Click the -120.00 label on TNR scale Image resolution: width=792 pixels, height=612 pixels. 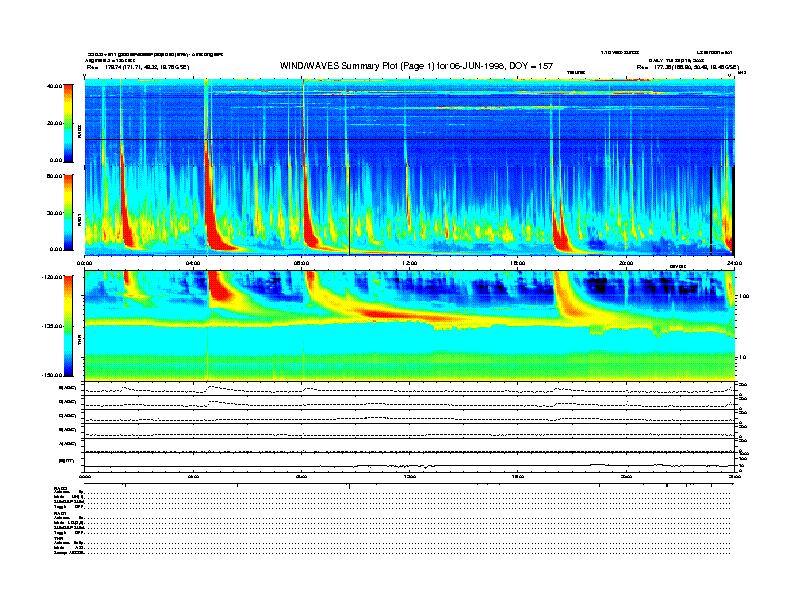[x=52, y=277]
